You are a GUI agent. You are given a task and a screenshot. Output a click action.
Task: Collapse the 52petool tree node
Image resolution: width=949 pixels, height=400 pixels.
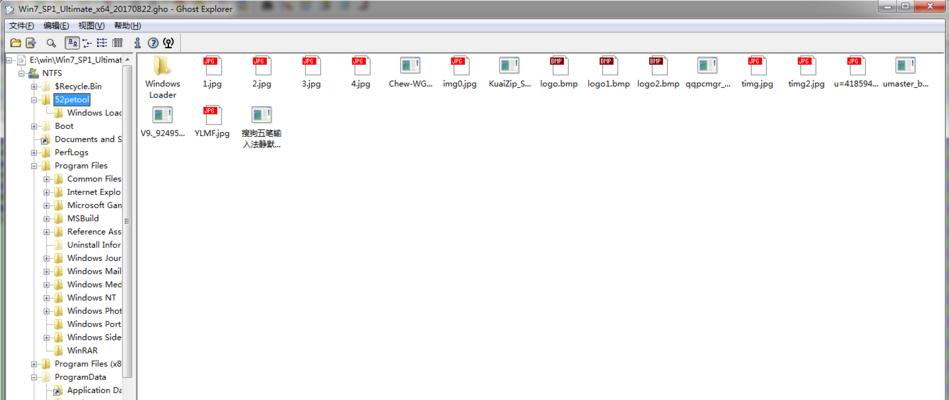point(34,100)
